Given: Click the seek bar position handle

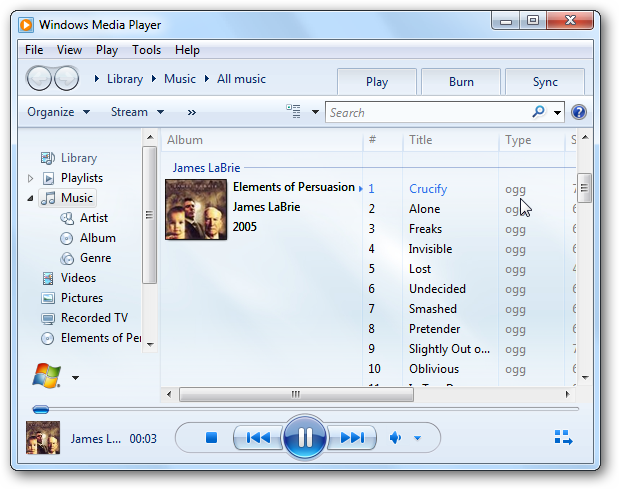Looking at the screenshot, I should tap(41, 409).
